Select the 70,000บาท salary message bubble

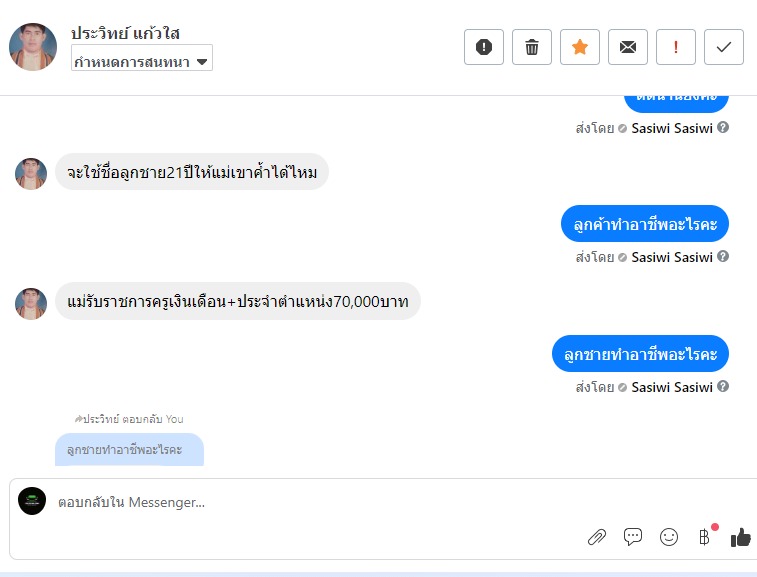[x=237, y=301]
